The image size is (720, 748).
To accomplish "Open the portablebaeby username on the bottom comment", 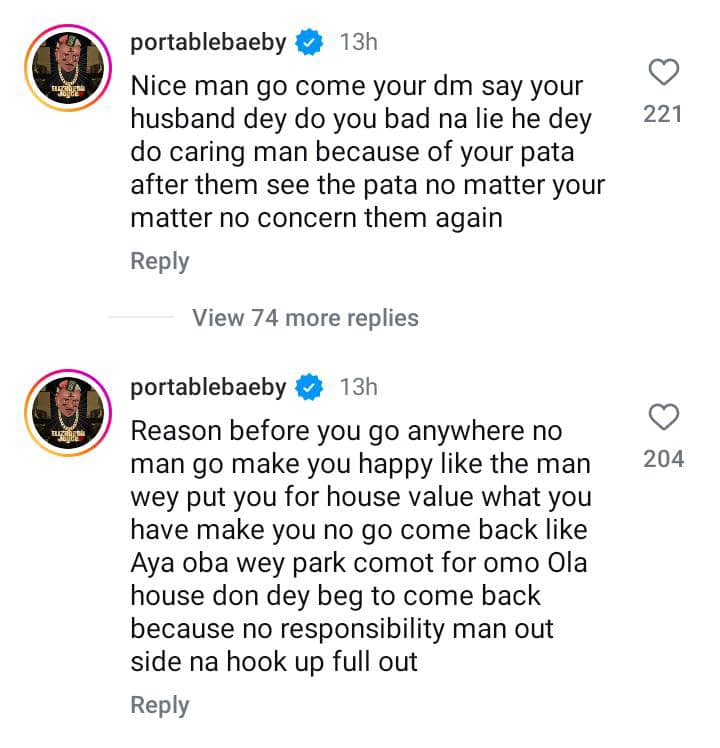I will (209, 387).
